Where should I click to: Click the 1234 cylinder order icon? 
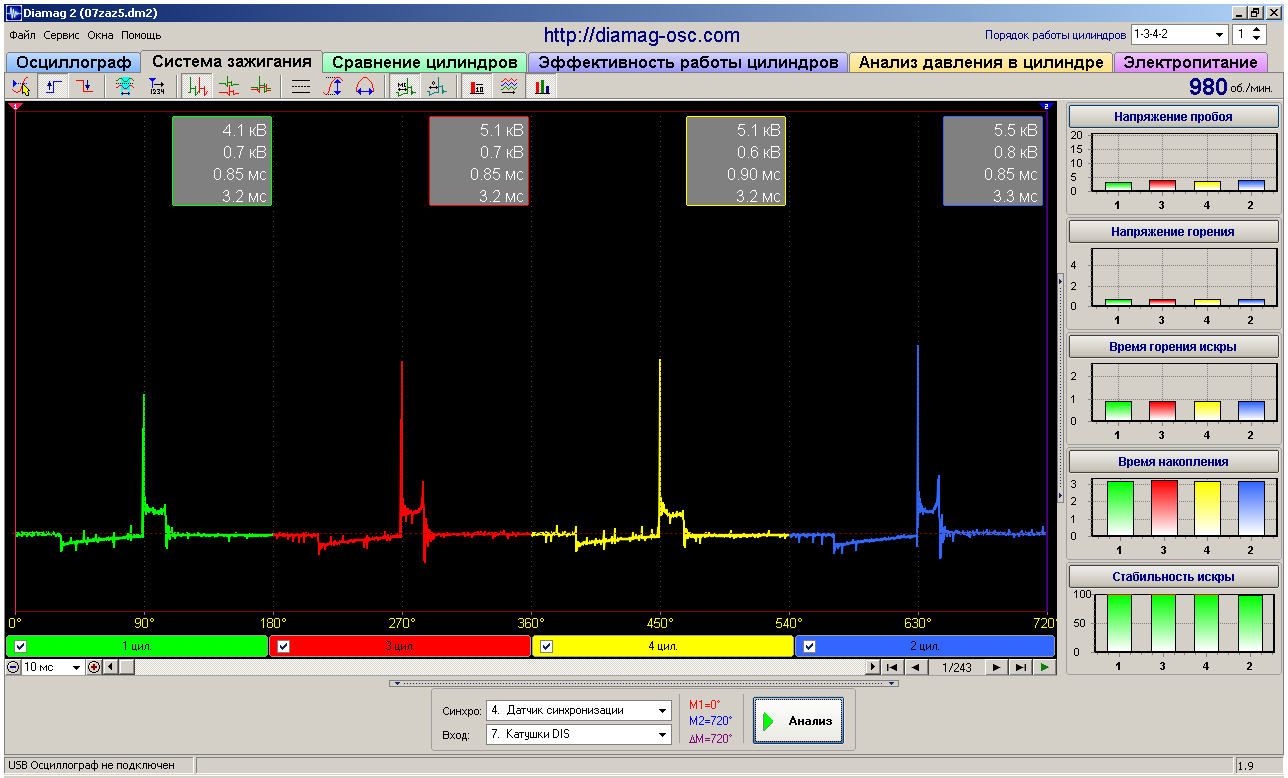coord(157,87)
